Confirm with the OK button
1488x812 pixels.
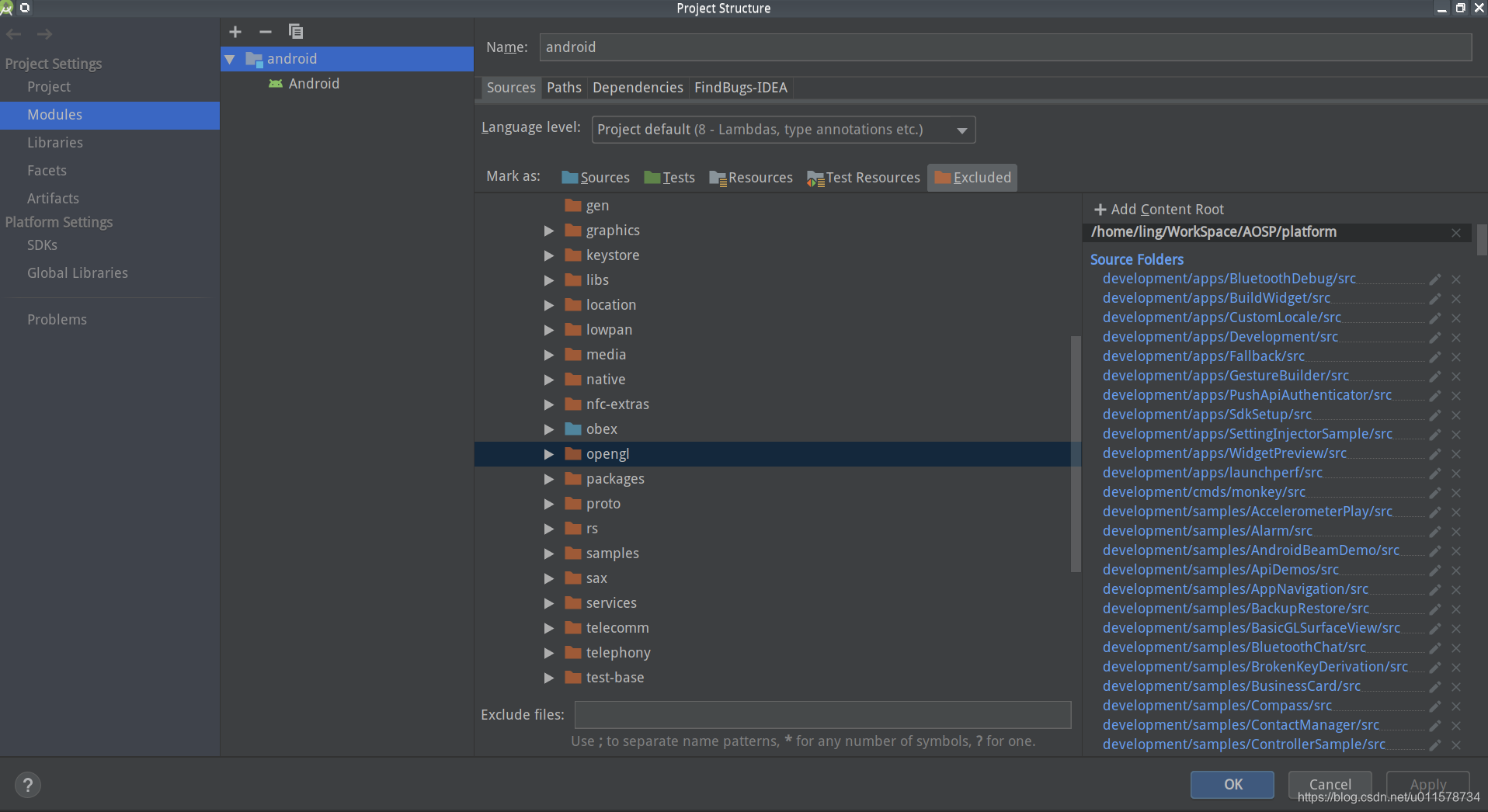coord(1232,784)
